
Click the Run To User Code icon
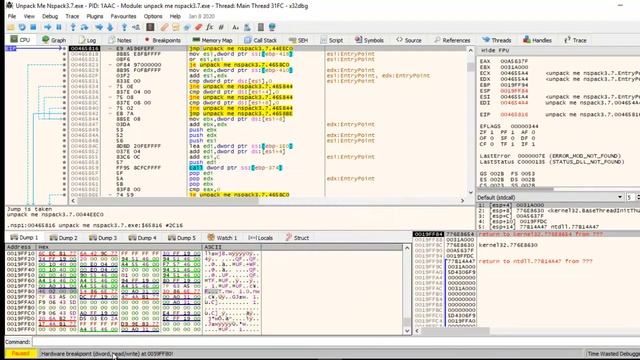pos(136,27)
